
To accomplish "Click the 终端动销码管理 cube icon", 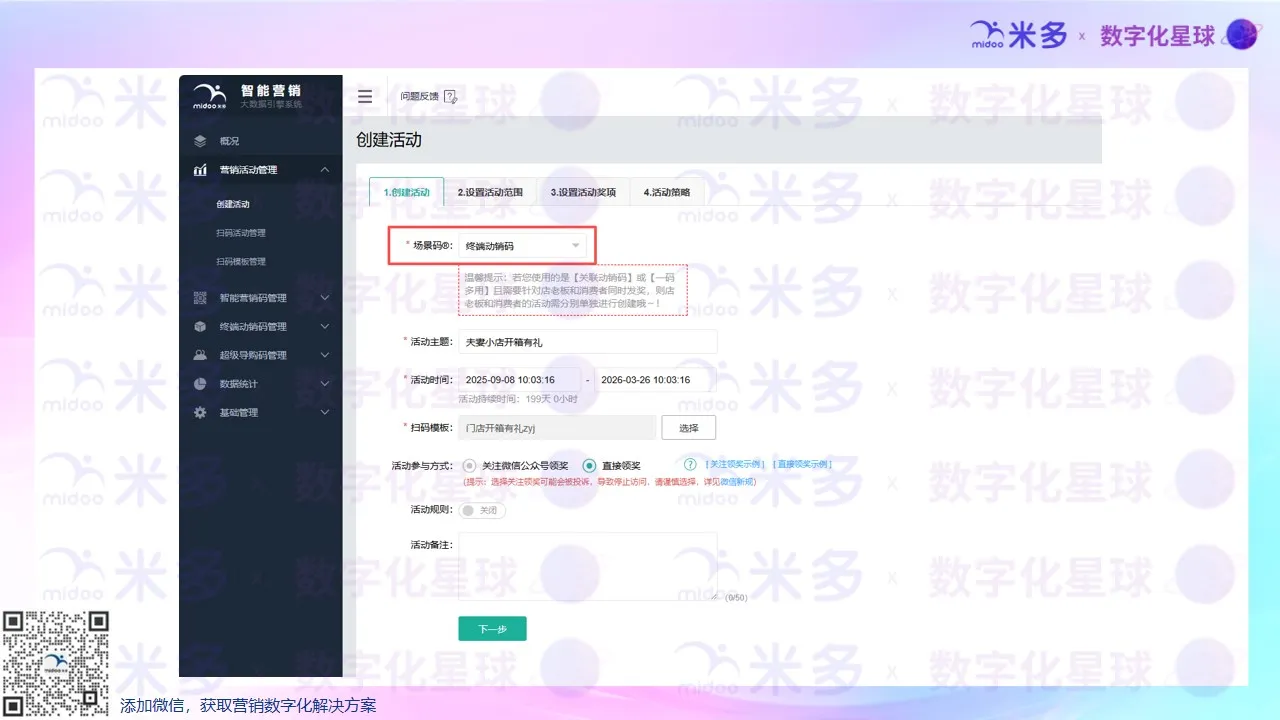I will pos(200,326).
